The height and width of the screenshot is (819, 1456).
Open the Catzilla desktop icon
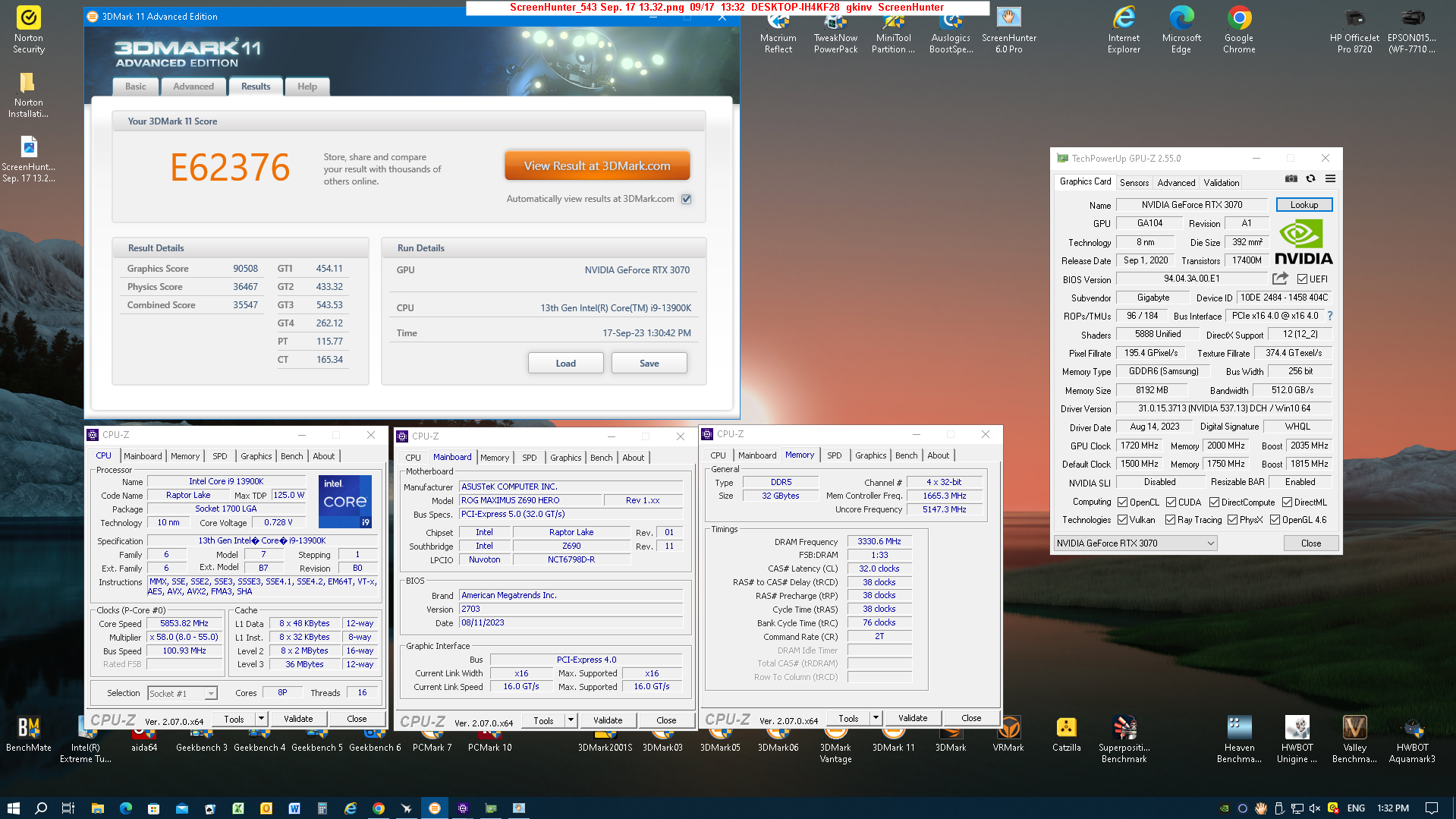click(1066, 735)
